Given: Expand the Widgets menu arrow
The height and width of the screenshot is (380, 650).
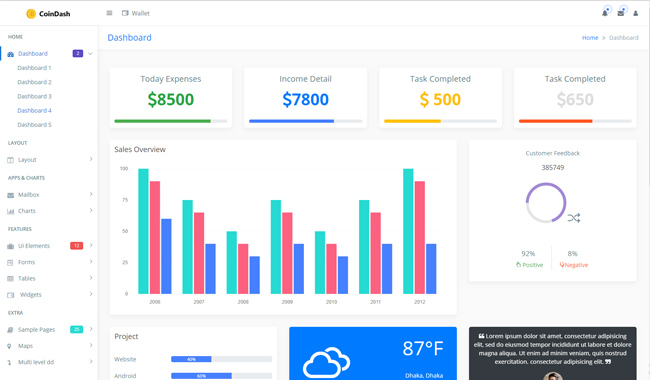Looking at the screenshot, I should point(91,294).
